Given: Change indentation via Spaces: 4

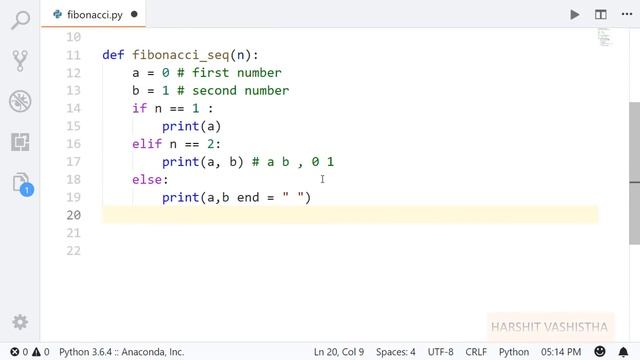Looking at the screenshot, I should [x=396, y=352].
